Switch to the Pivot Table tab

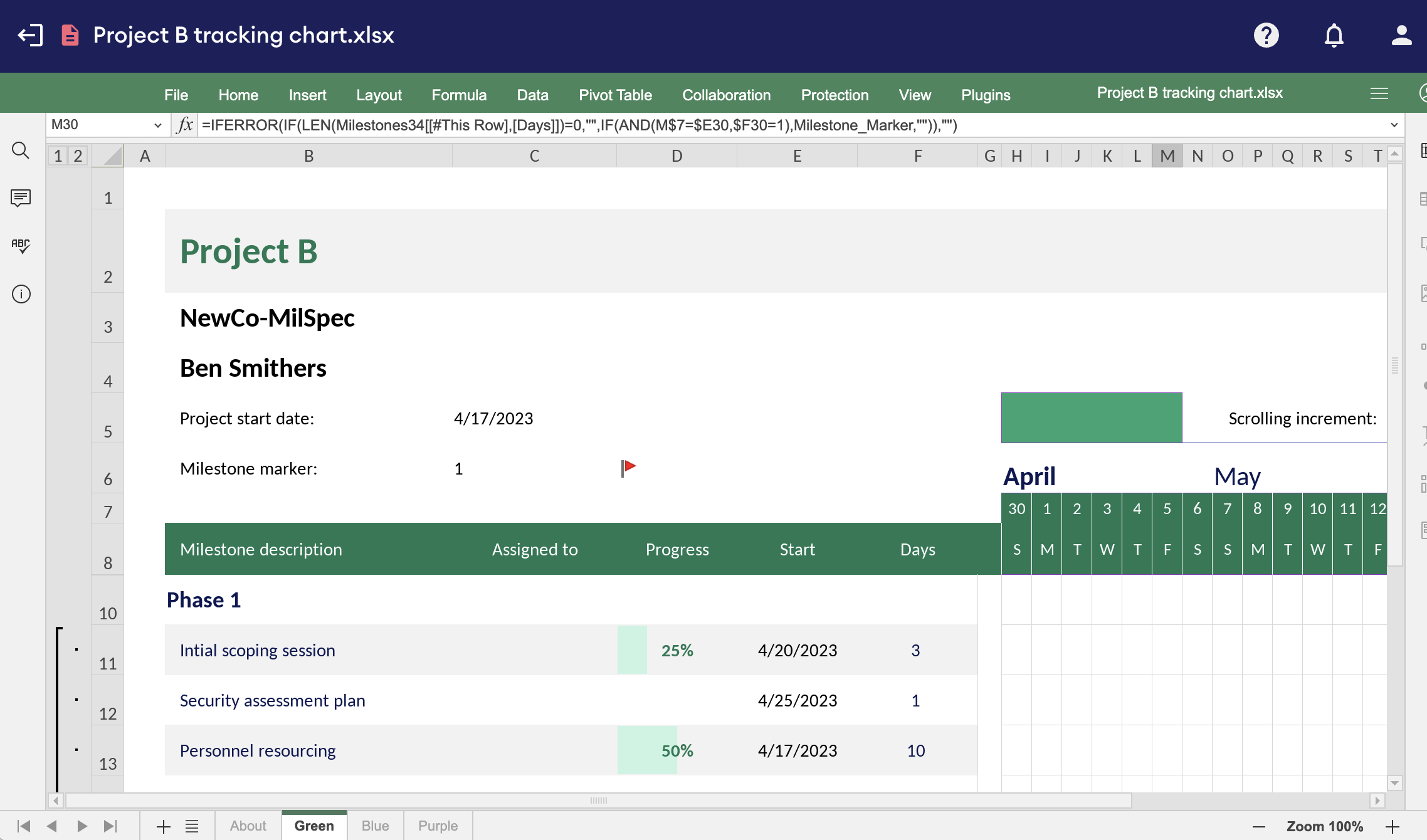615,95
